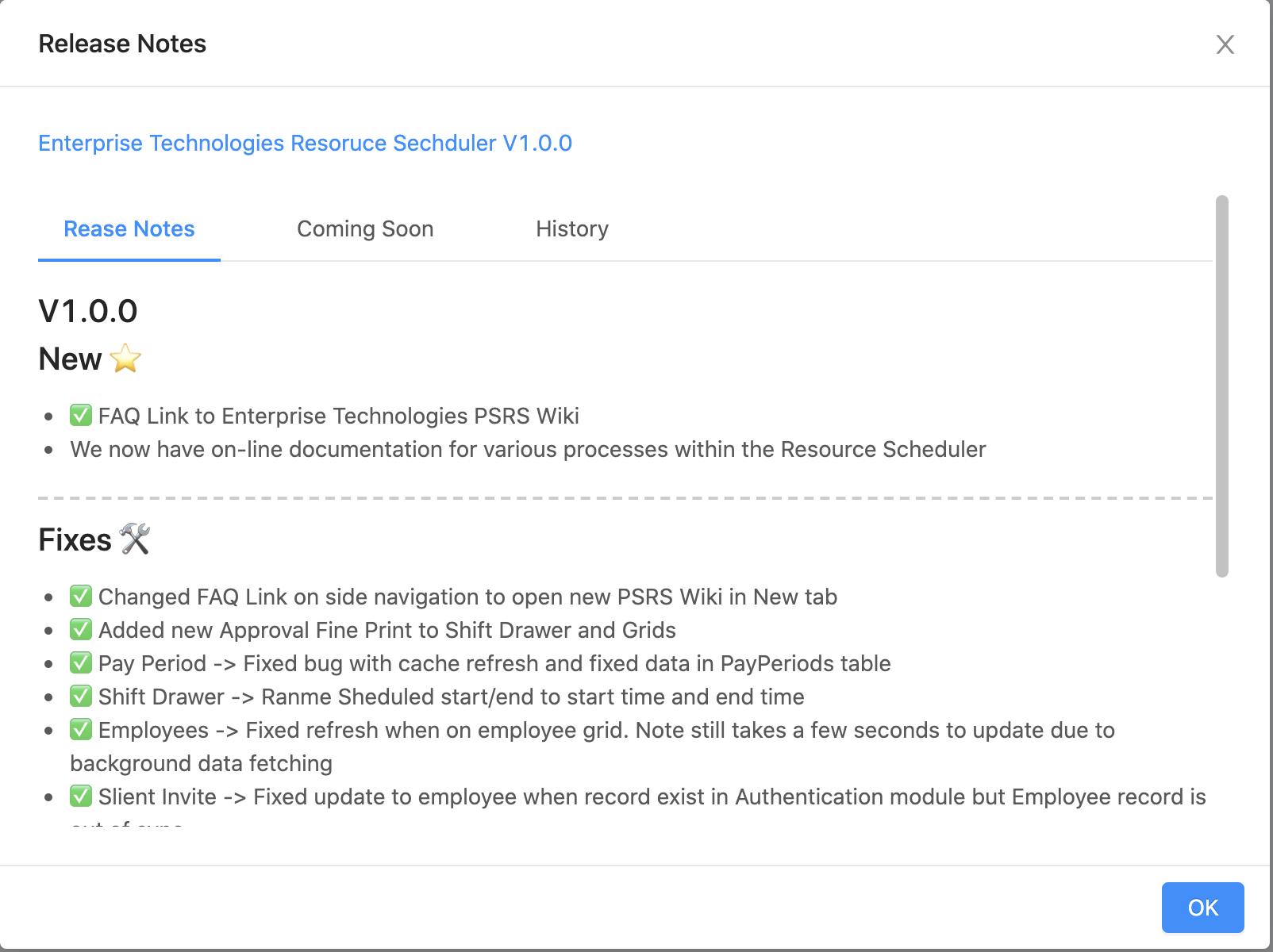Open the History tab
The height and width of the screenshot is (952, 1273).
571,228
